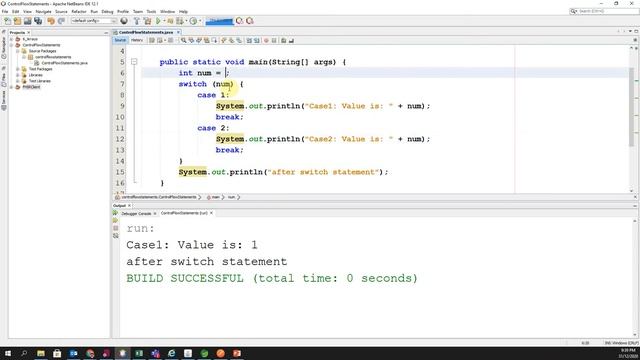This screenshot has width=640, height=360.
Task: Select the ControlFlowStatements (run) output tab
Action: pos(184,213)
